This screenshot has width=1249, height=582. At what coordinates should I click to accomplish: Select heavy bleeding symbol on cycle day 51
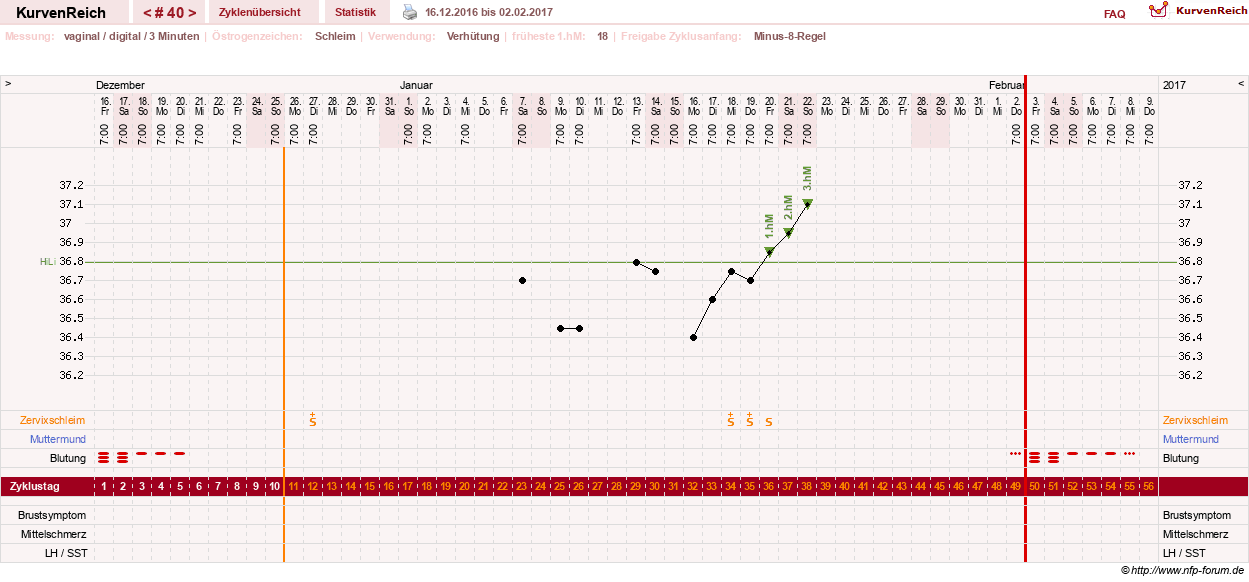[x=1054, y=457]
